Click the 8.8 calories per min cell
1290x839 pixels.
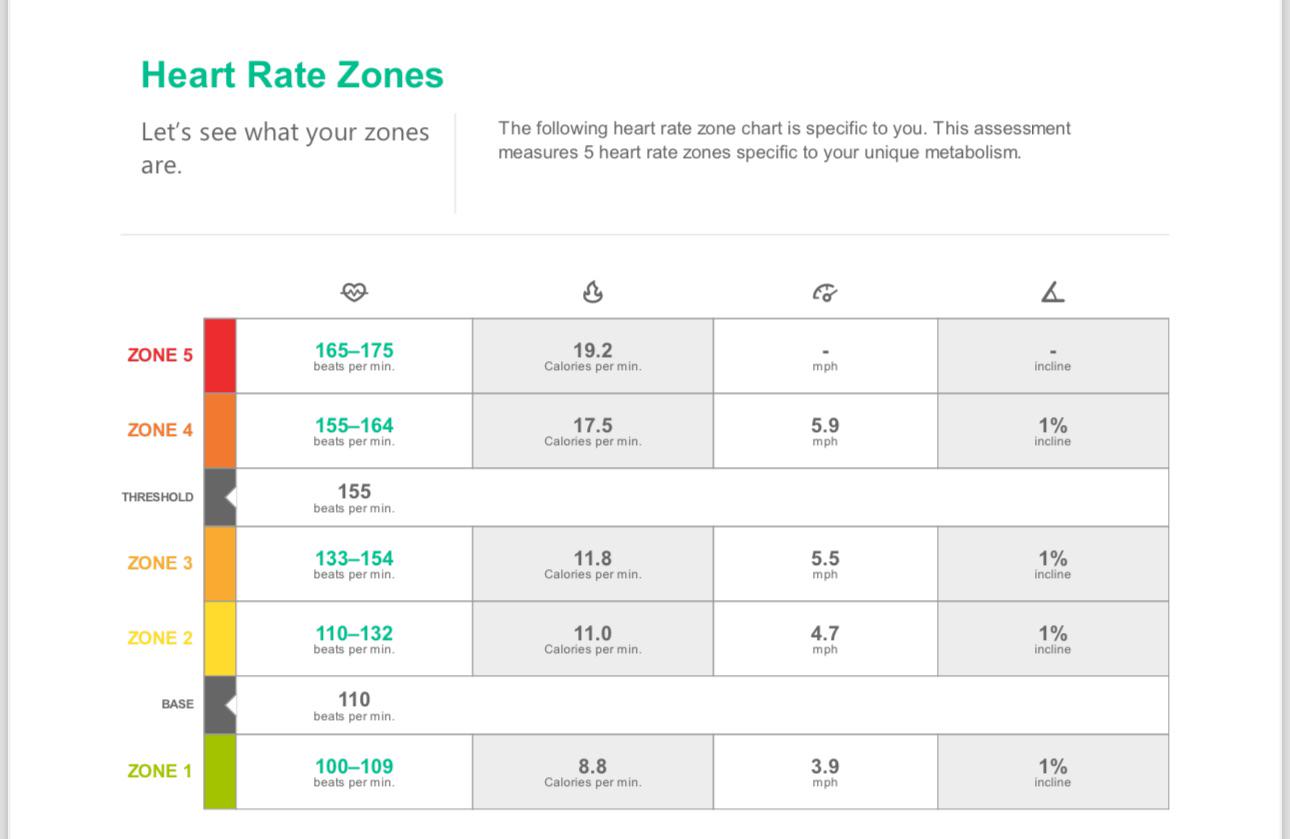point(593,772)
